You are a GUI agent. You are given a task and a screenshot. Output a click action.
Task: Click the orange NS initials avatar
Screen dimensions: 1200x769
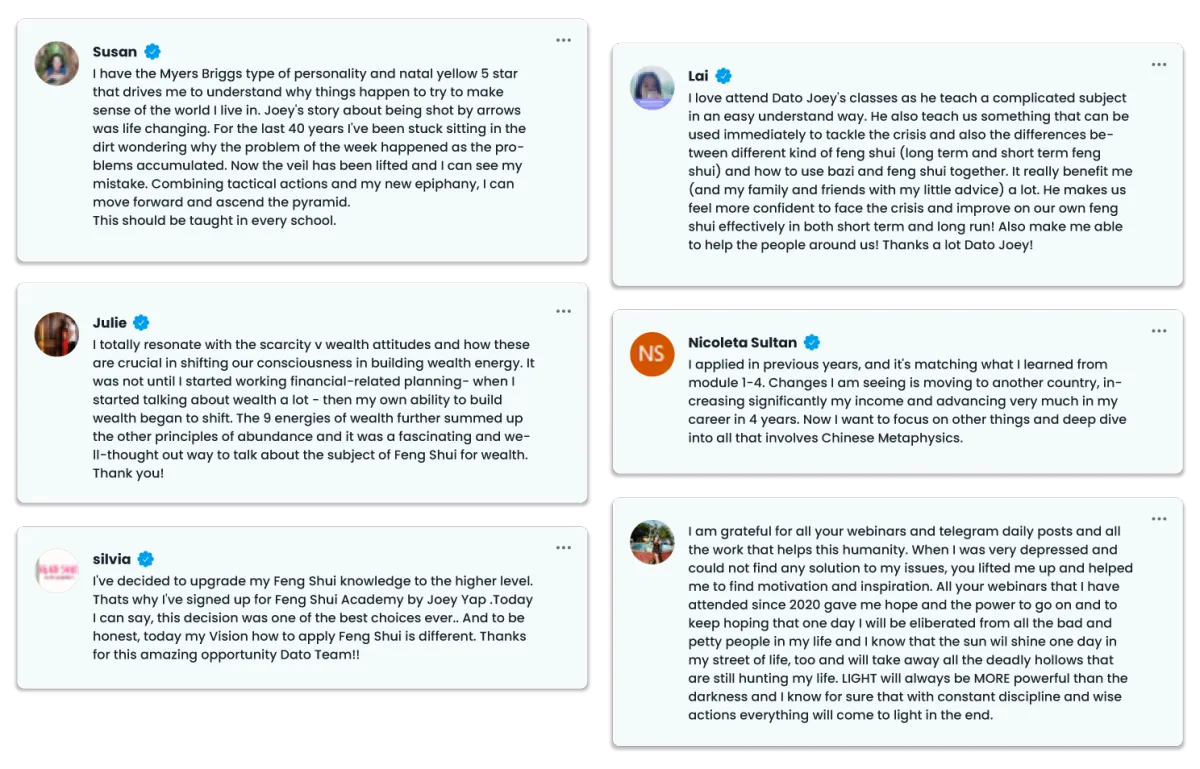[652, 354]
